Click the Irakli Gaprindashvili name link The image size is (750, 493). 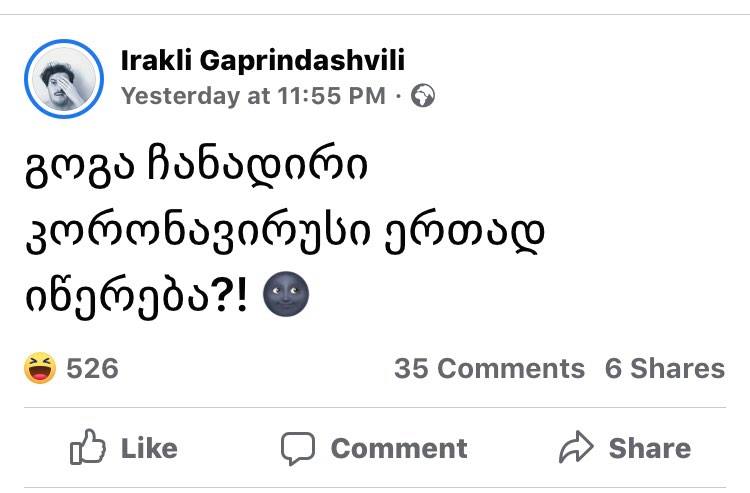[x=262, y=61]
